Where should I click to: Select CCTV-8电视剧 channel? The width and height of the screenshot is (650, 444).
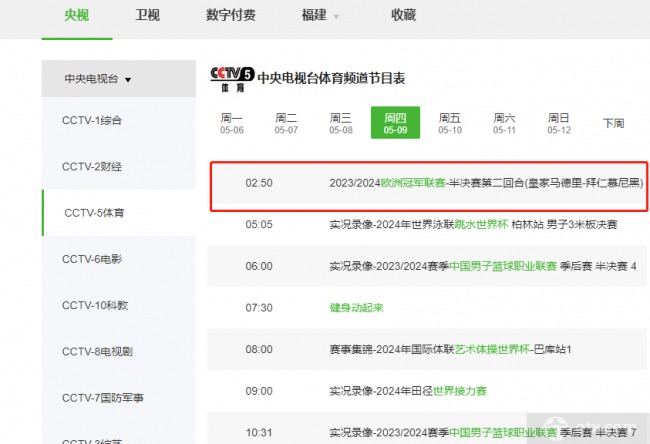click(x=119, y=352)
